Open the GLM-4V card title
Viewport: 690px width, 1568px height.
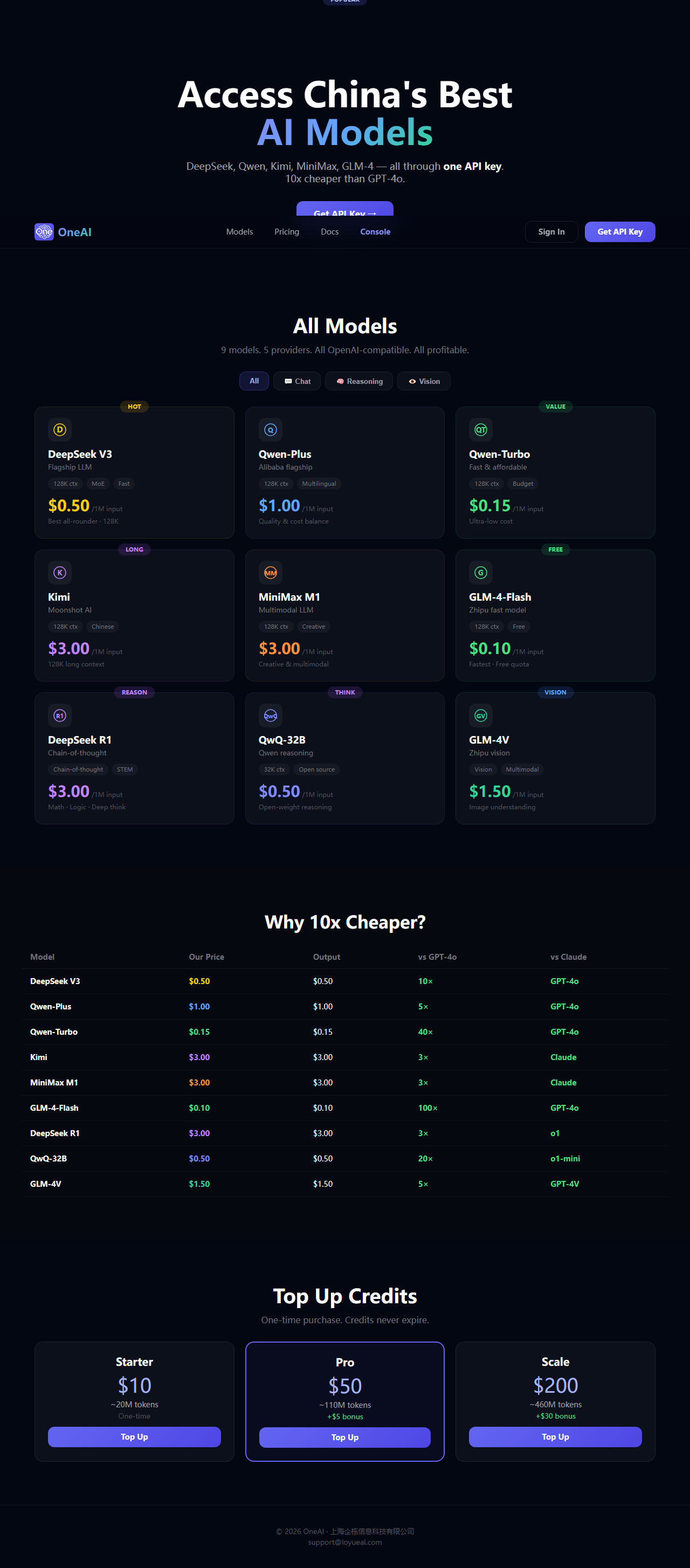click(x=489, y=740)
